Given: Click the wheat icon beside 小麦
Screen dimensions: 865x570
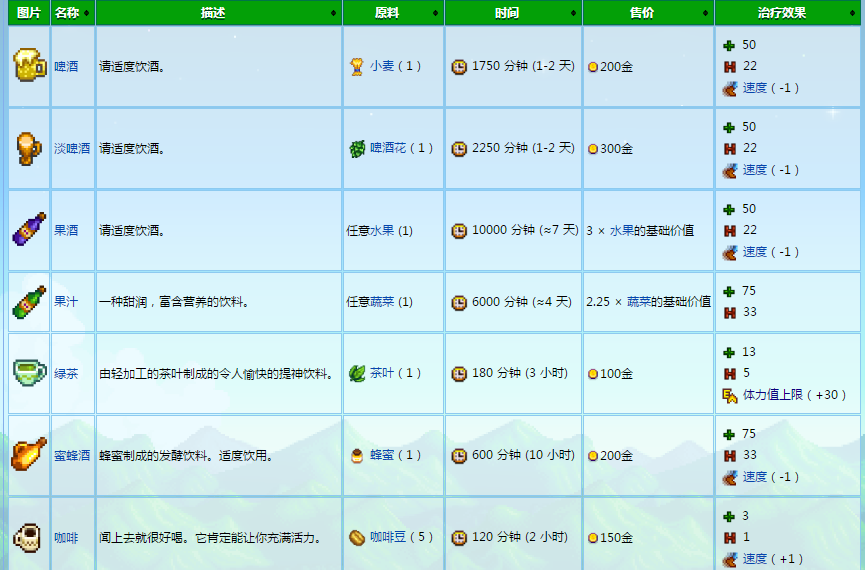Looking at the screenshot, I should coord(357,66).
